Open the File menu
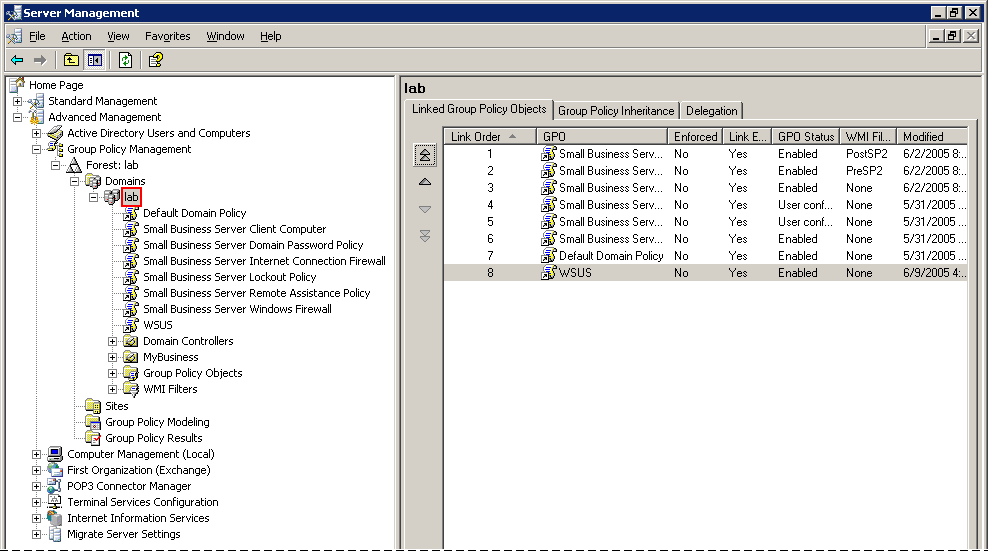 pos(37,37)
